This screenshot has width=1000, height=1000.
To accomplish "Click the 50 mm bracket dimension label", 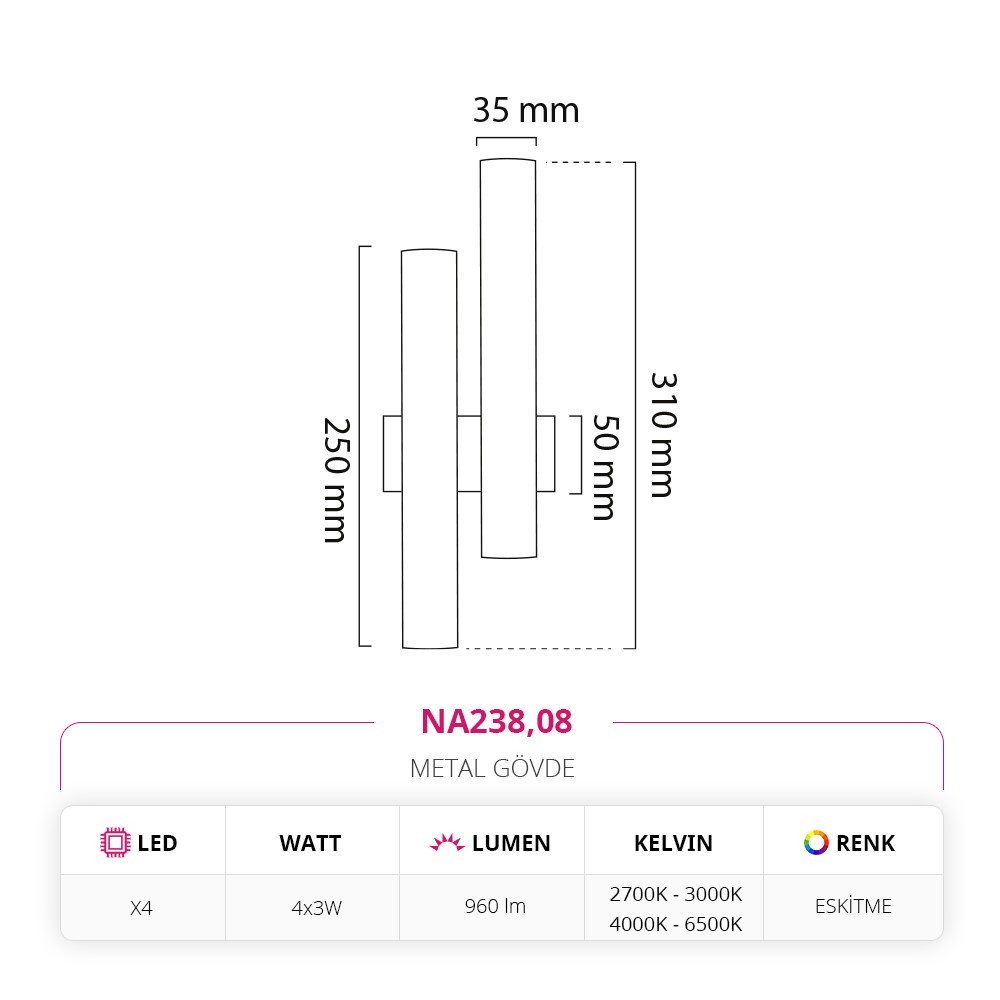I will 606,467.
